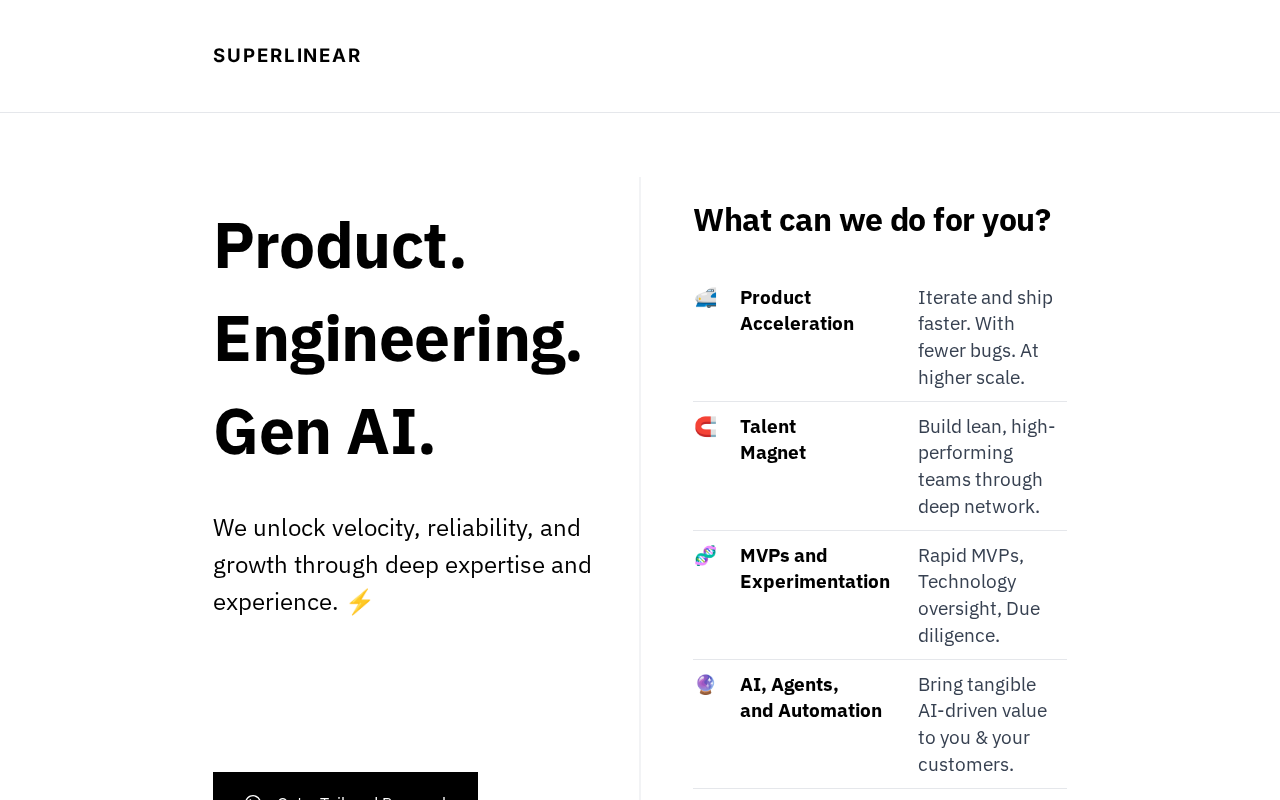Click the SUPERLINEAR logo in the header
This screenshot has height=800, width=1280.
pyautogui.click(x=287, y=56)
